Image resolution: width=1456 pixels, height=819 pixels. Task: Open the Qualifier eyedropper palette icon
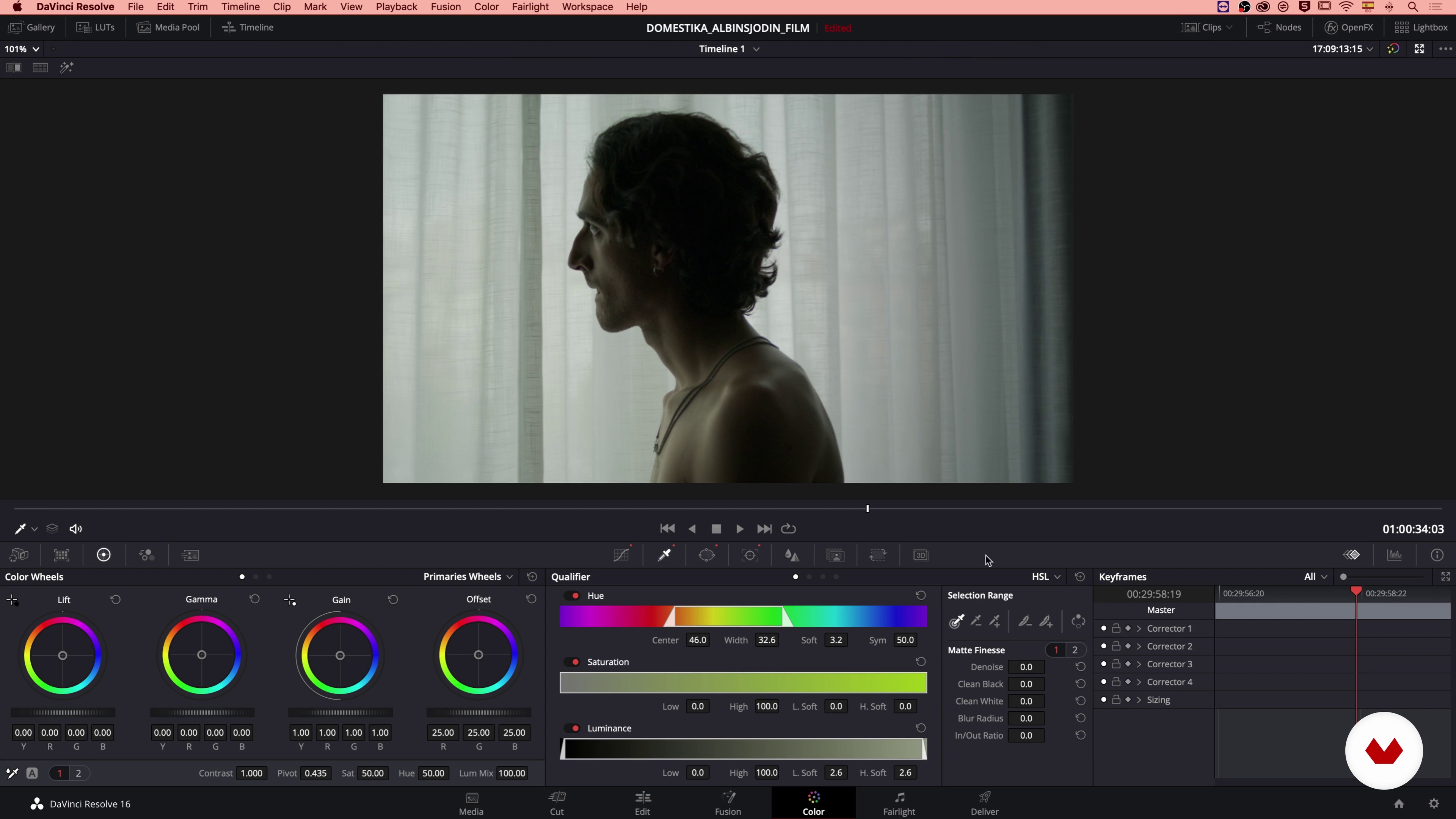point(665,555)
